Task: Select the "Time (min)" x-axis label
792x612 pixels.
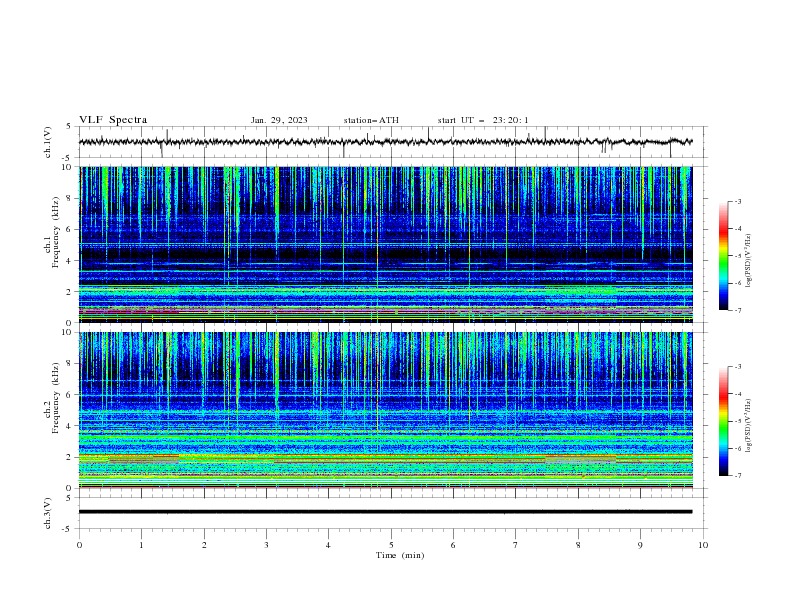Action: (400, 555)
